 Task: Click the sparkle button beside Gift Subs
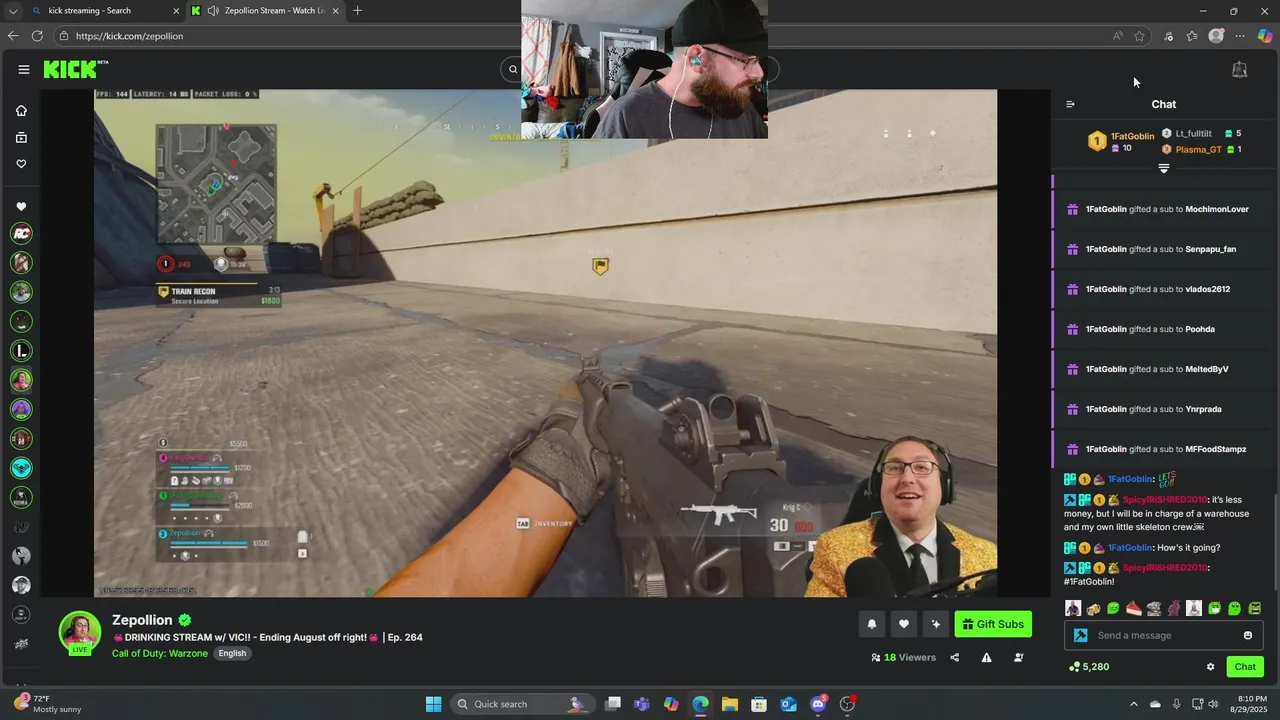tap(935, 624)
